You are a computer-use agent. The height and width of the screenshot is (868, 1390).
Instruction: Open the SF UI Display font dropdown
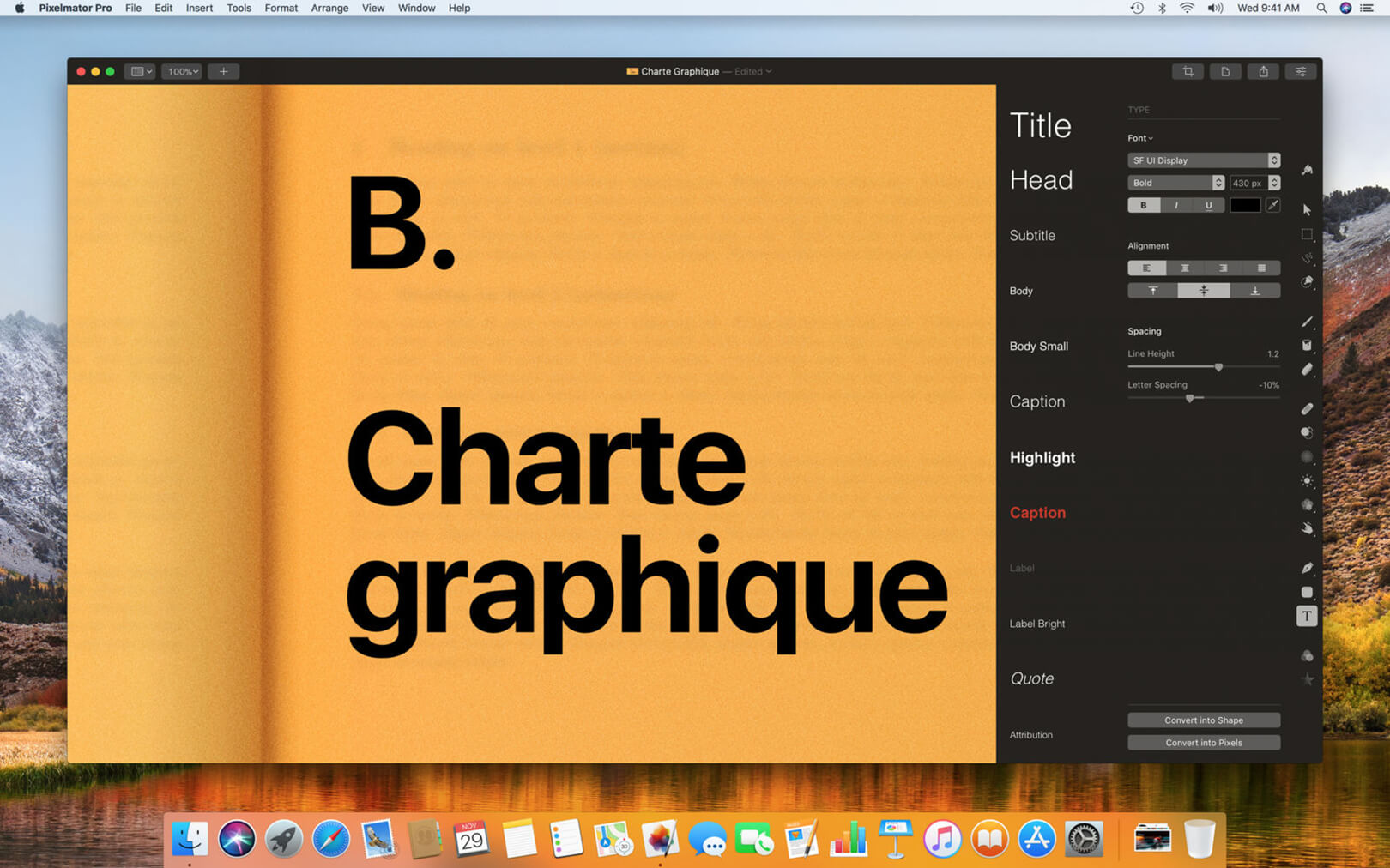tap(1204, 160)
